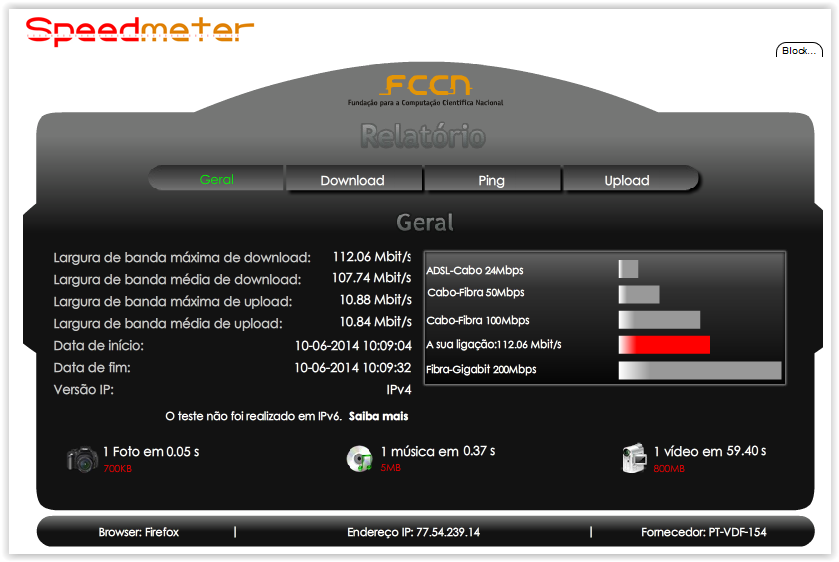Click 'Fornecedor: PT-VDF-154' in footer
Screen dimensions: 839x562
[704, 532]
